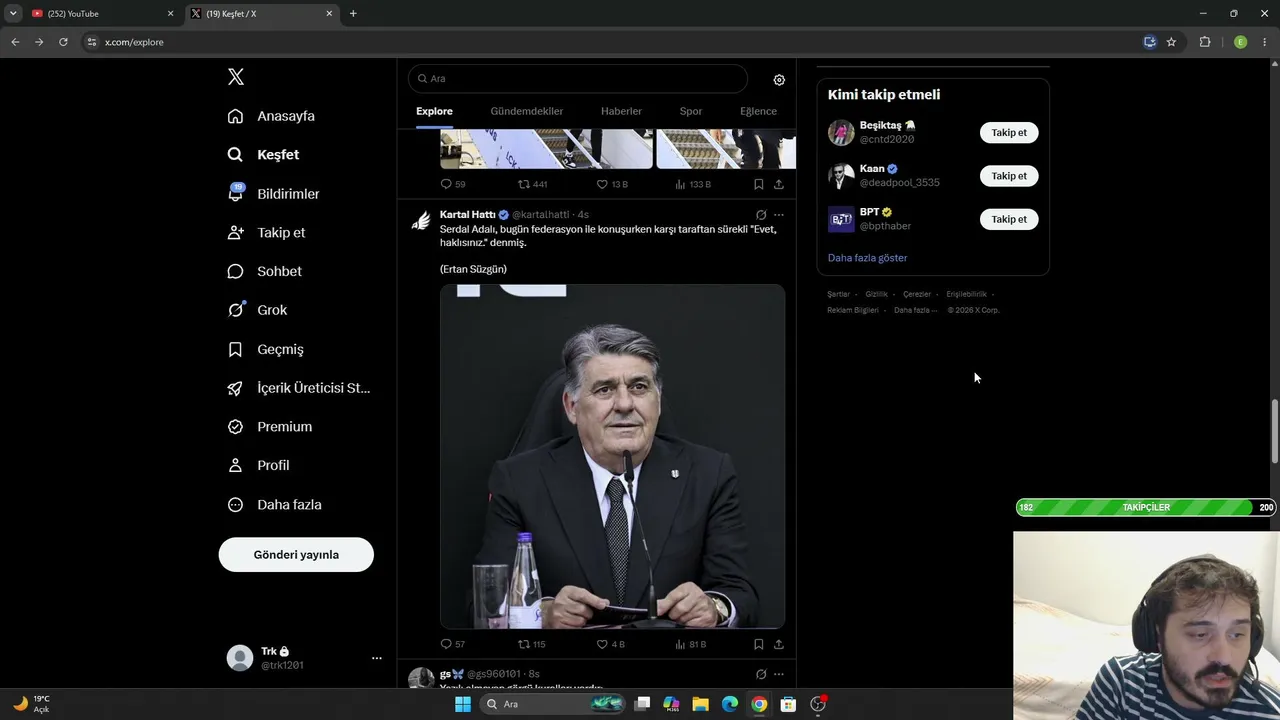Launch Grok from the sidebar
1280x720 pixels.
tap(257, 310)
